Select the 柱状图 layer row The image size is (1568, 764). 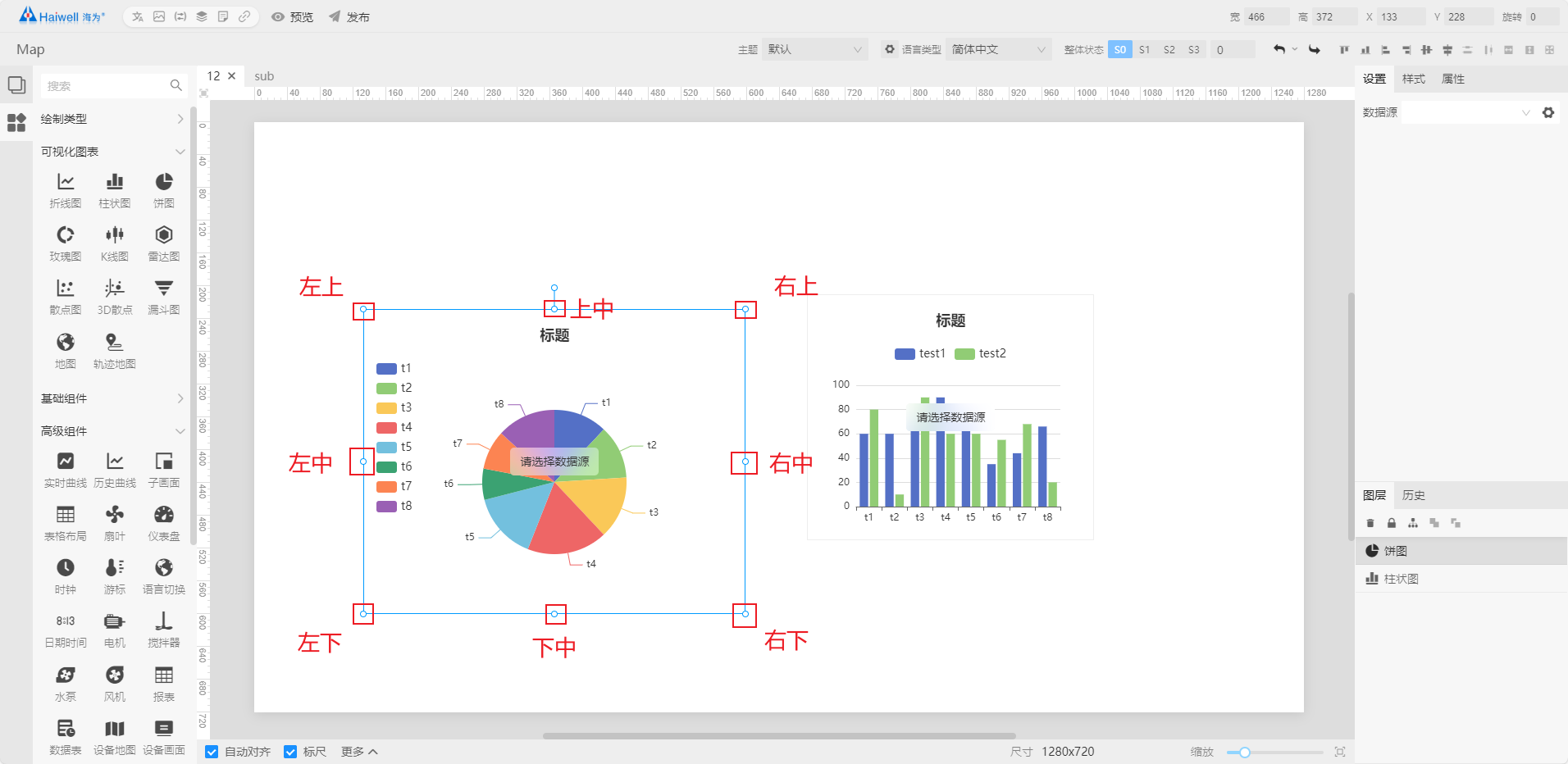(1461, 579)
